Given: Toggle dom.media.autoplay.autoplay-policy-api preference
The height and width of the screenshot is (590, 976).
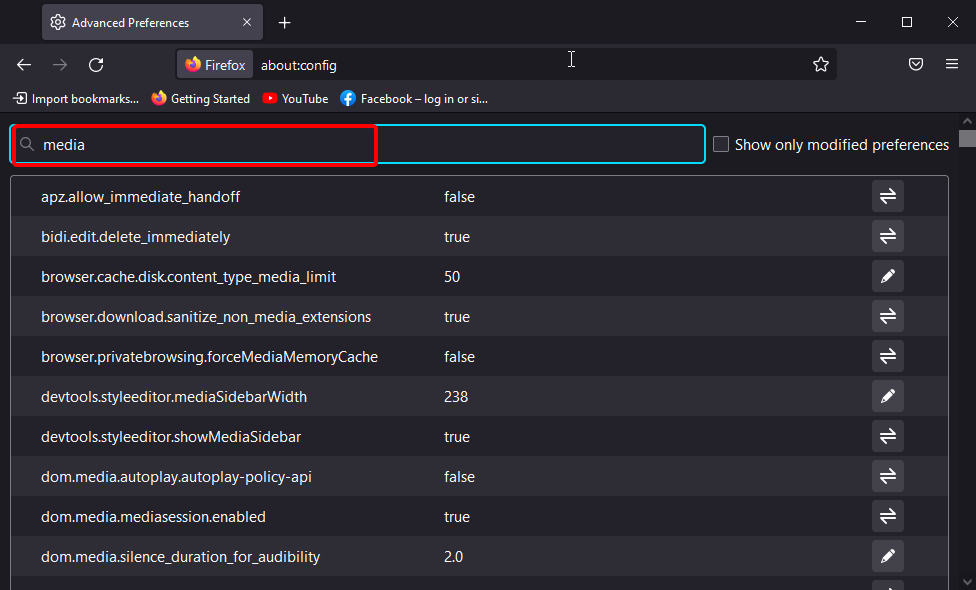Looking at the screenshot, I should tap(887, 477).
